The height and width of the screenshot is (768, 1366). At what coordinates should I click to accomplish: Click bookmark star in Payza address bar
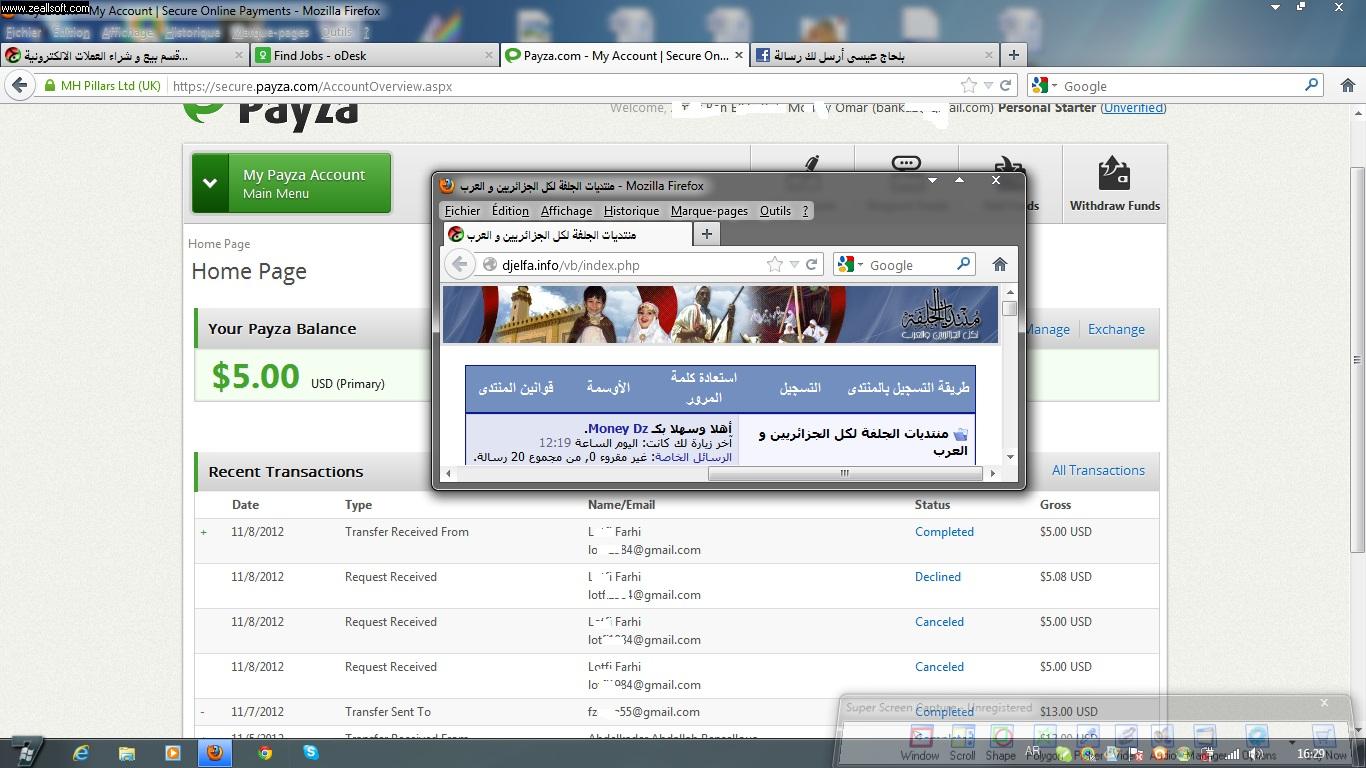coord(968,86)
